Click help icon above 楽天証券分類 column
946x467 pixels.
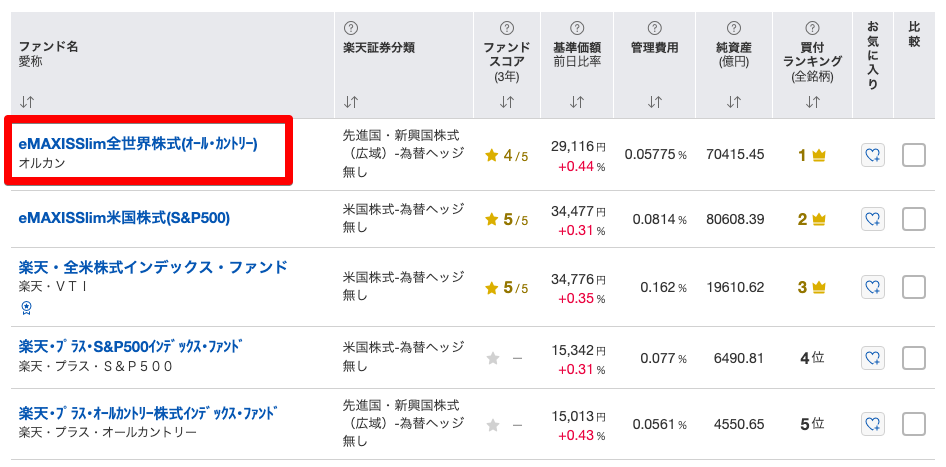tap(351, 28)
